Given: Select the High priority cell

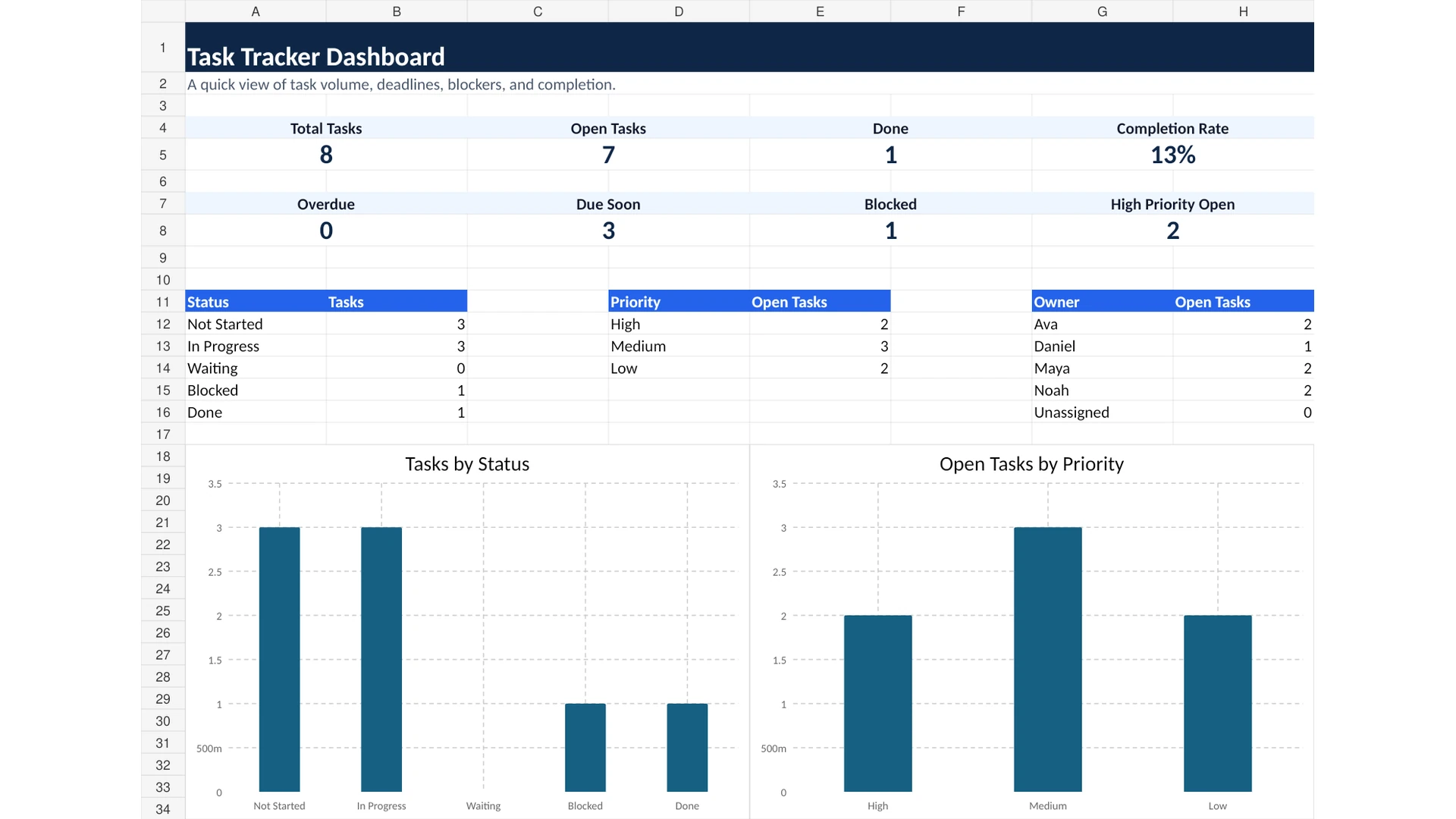Looking at the screenshot, I should [679, 324].
